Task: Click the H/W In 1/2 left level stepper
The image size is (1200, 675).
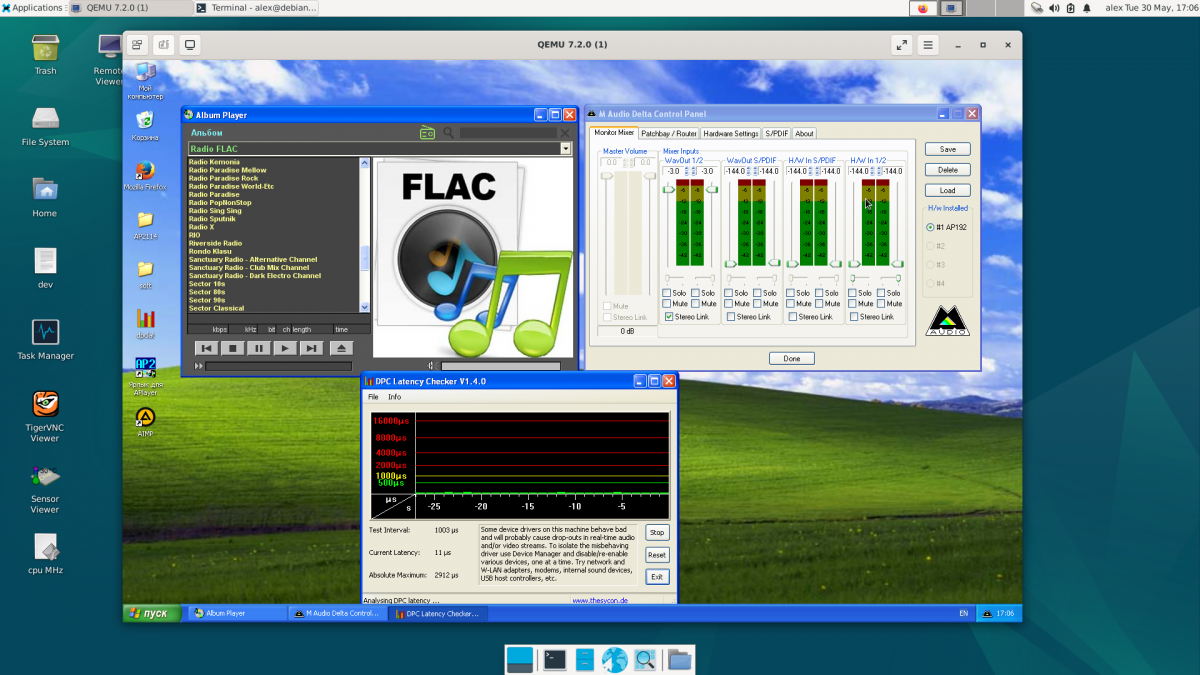Action: [x=871, y=171]
